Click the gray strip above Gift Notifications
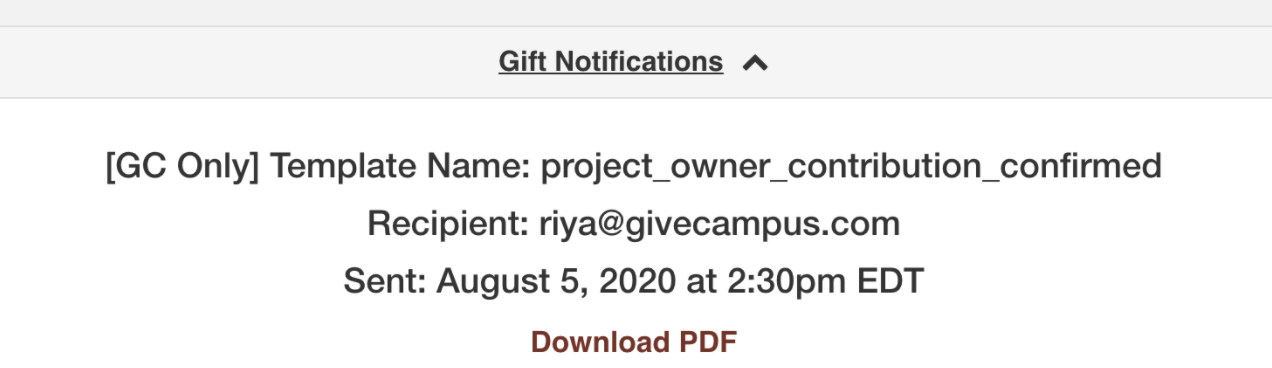 [636, 12]
